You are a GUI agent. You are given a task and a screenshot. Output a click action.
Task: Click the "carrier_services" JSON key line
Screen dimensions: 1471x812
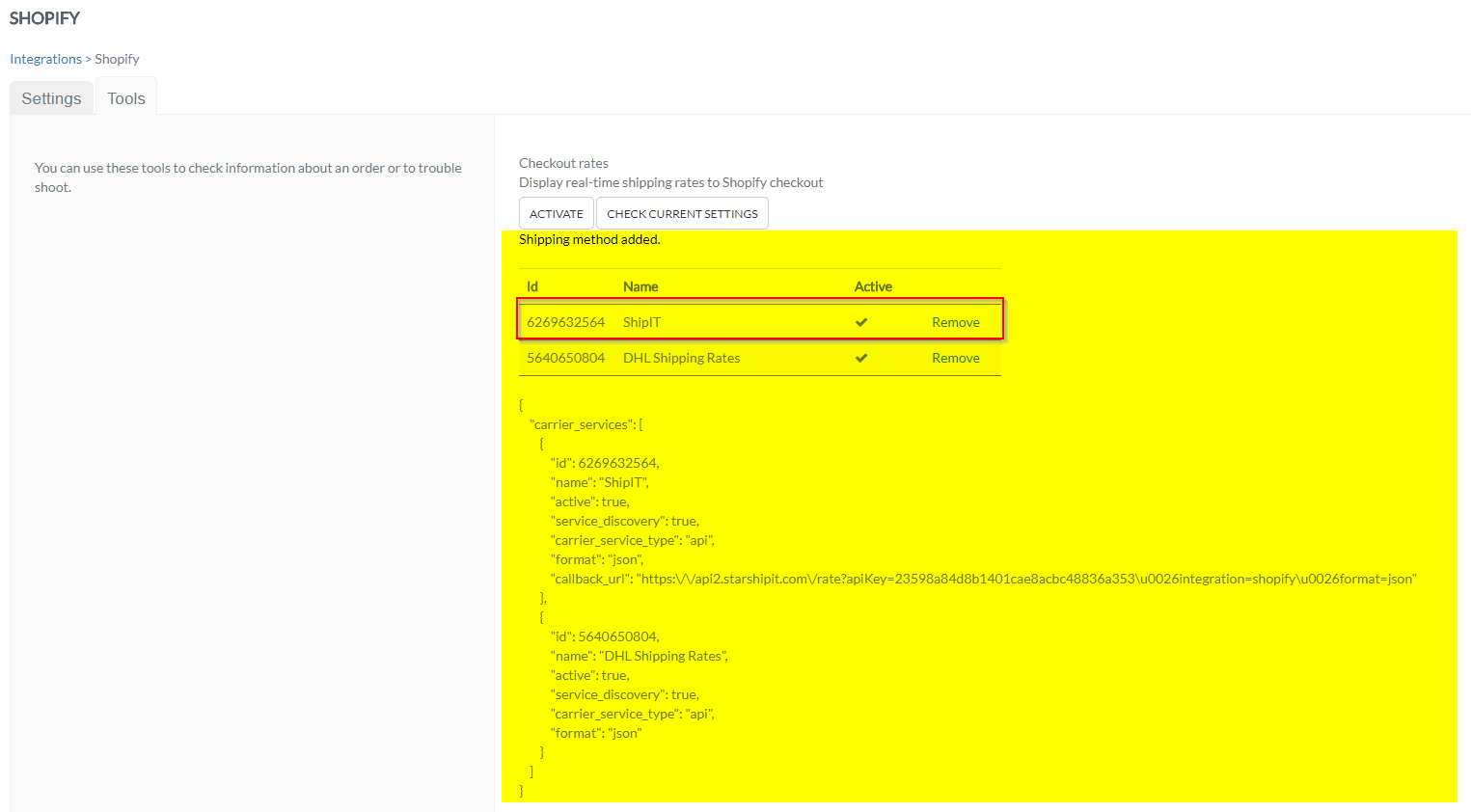point(586,424)
